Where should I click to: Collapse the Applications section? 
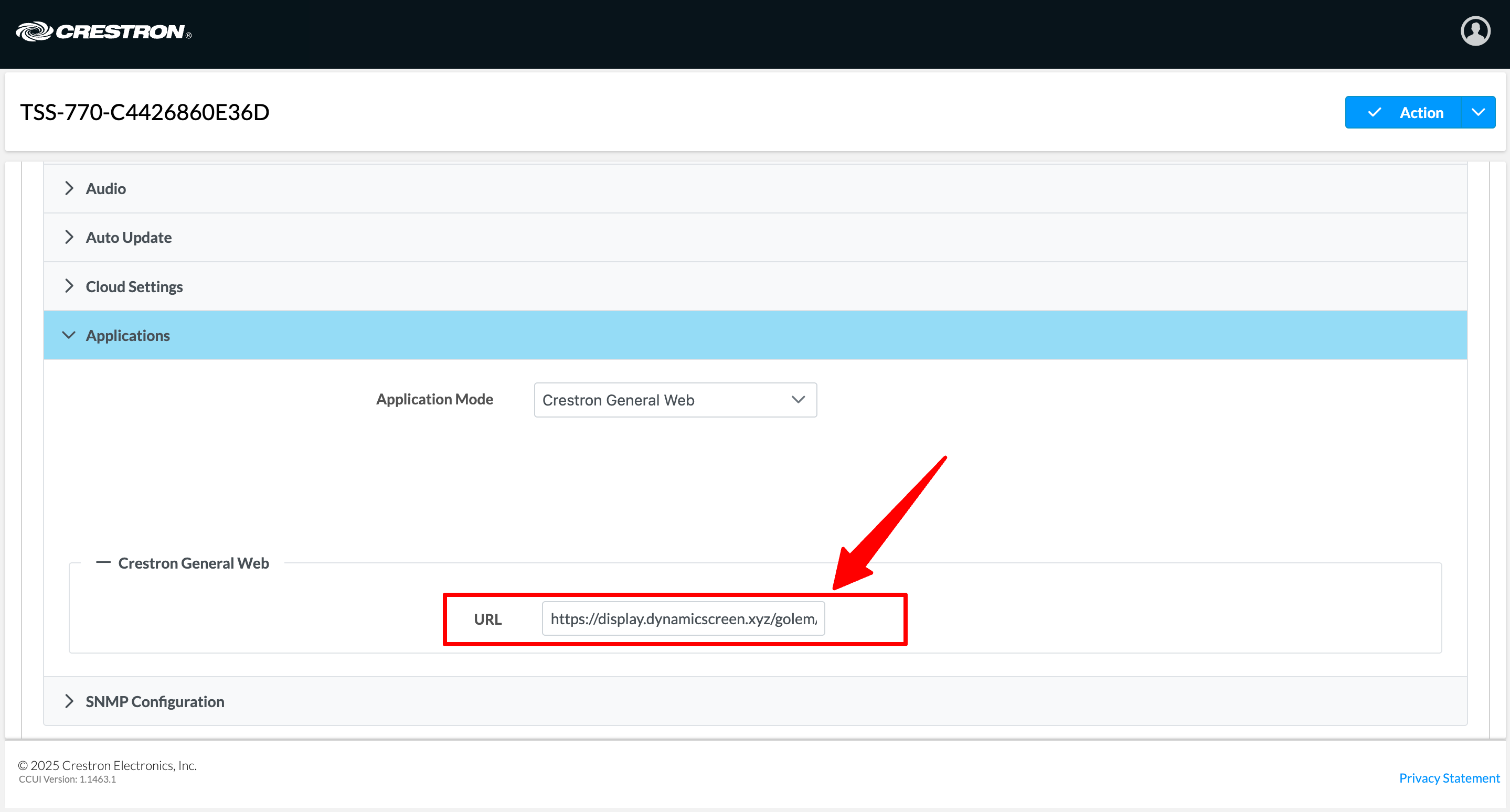[x=755, y=335]
